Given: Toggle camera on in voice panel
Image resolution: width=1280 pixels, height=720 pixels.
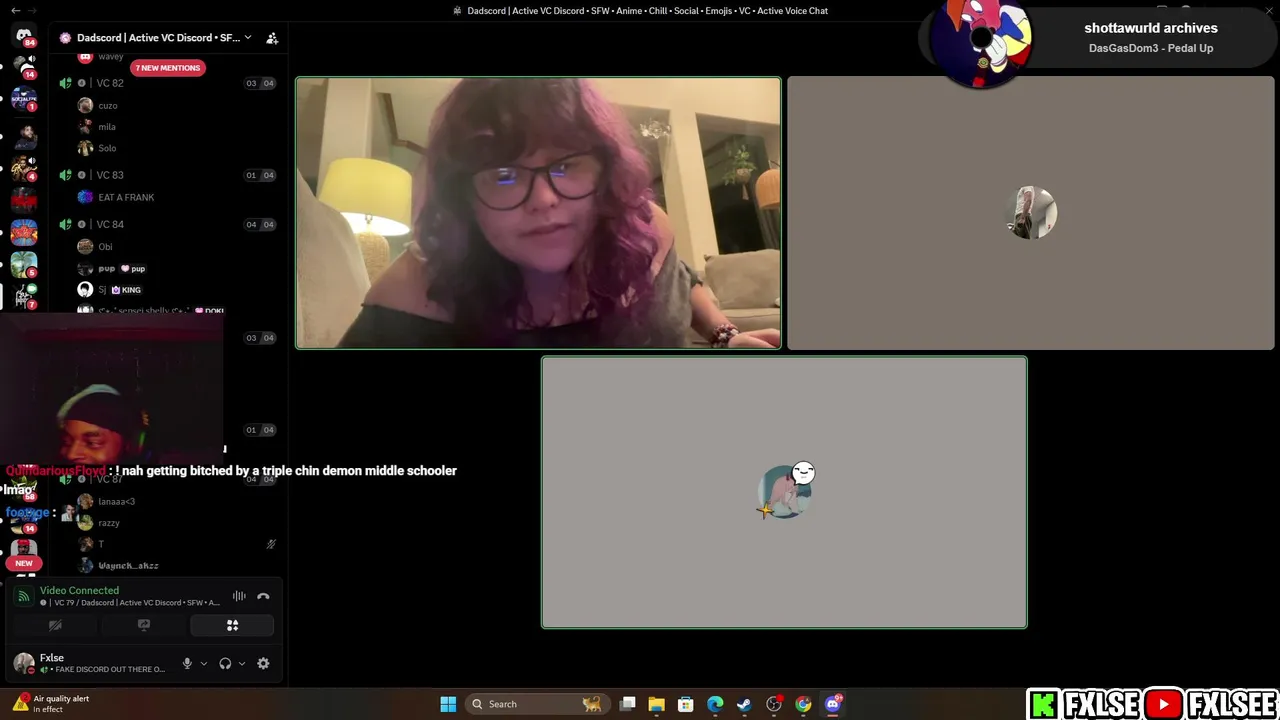Looking at the screenshot, I should click(x=55, y=625).
